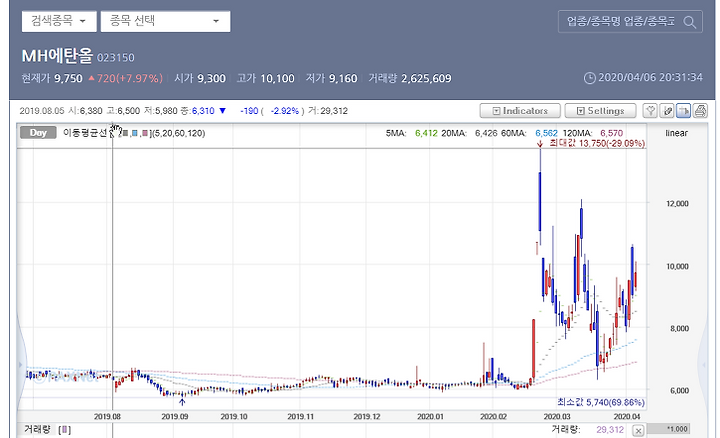720x438 pixels.
Task: Click the volume value 29,312 in the volume panel
Action: click(610, 430)
